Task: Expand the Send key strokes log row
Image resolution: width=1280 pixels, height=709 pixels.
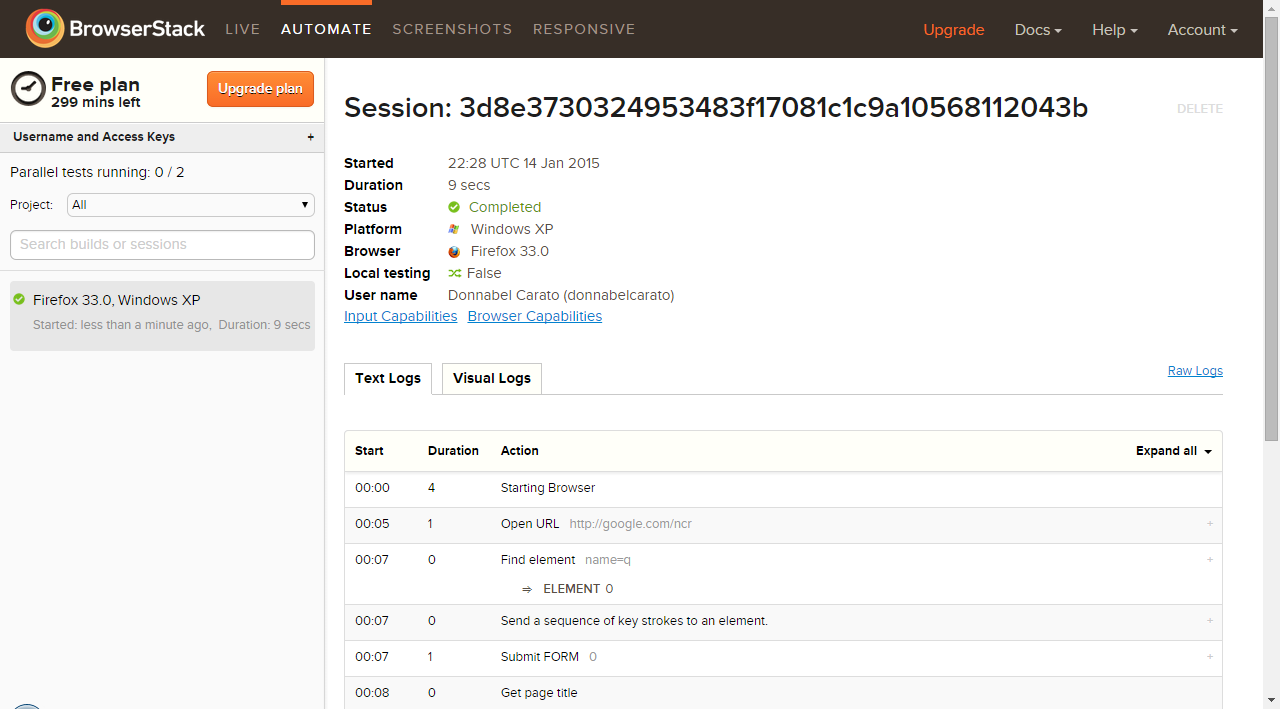Action: [x=1210, y=621]
